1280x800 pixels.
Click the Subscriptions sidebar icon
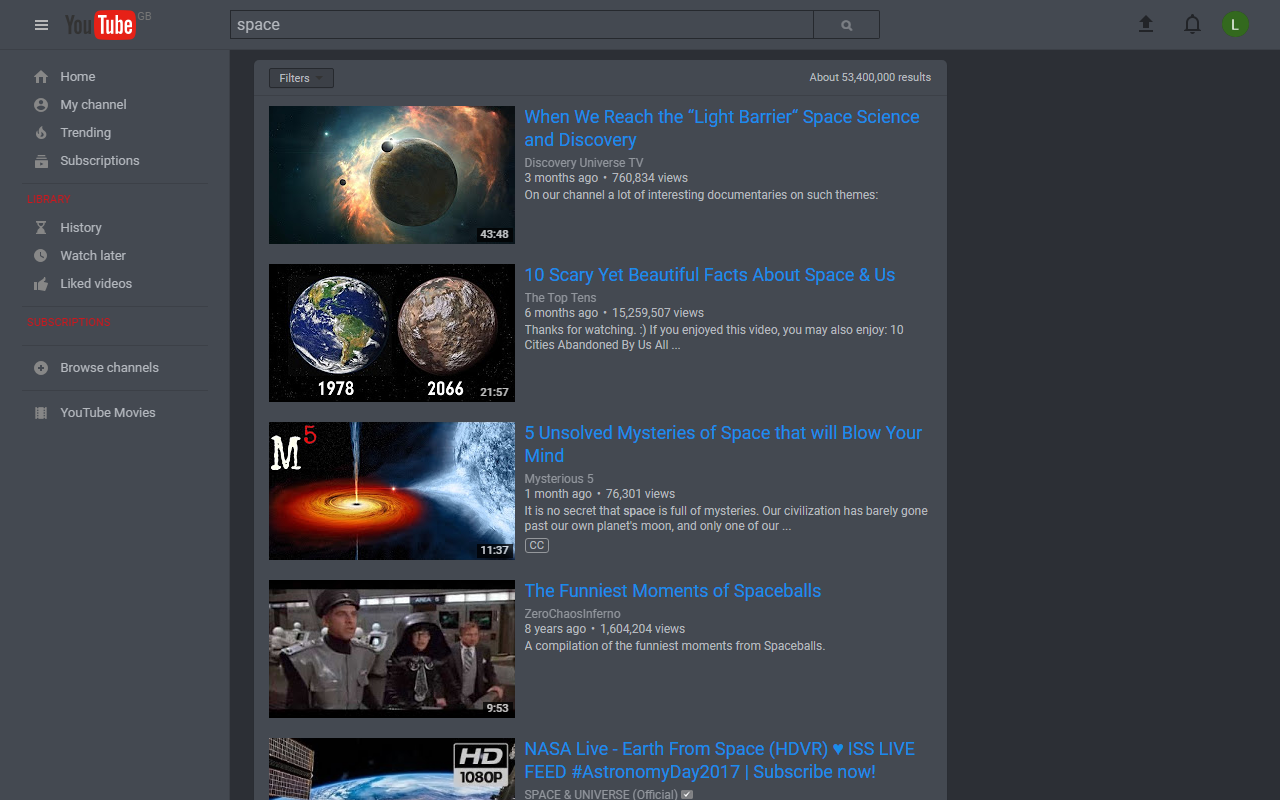[41, 160]
